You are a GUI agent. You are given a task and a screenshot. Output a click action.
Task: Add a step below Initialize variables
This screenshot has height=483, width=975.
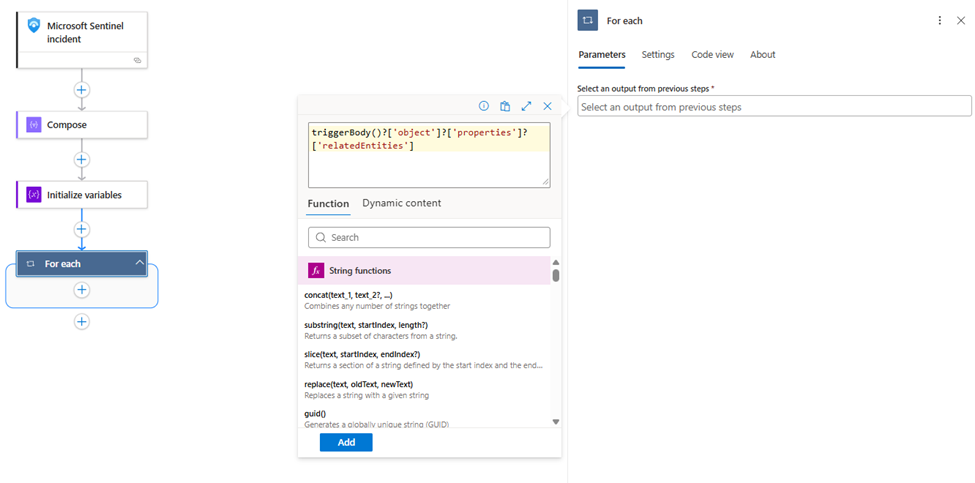pos(81,229)
